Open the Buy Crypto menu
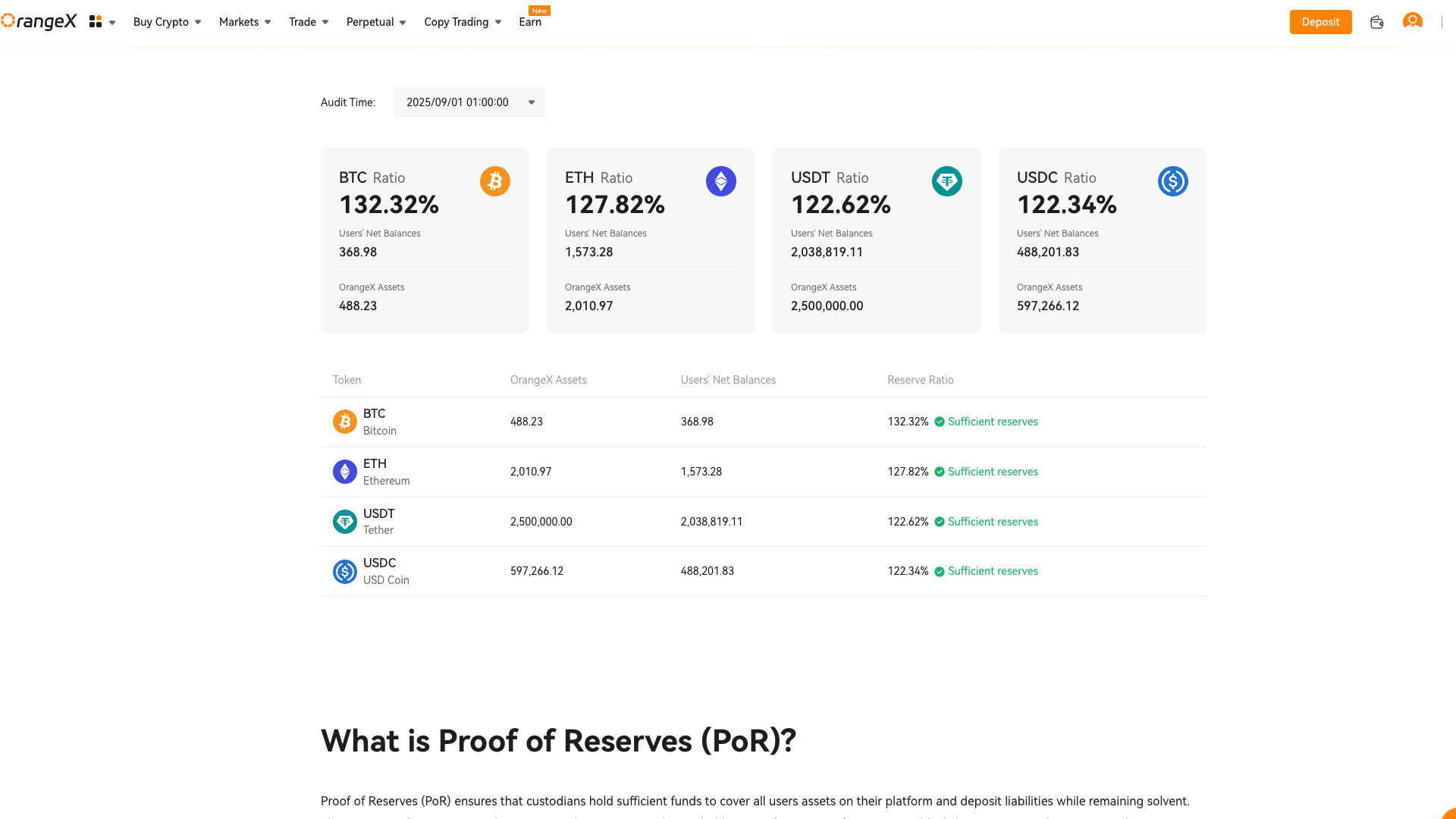Image resolution: width=1456 pixels, height=819 pixels. point(161,22)
